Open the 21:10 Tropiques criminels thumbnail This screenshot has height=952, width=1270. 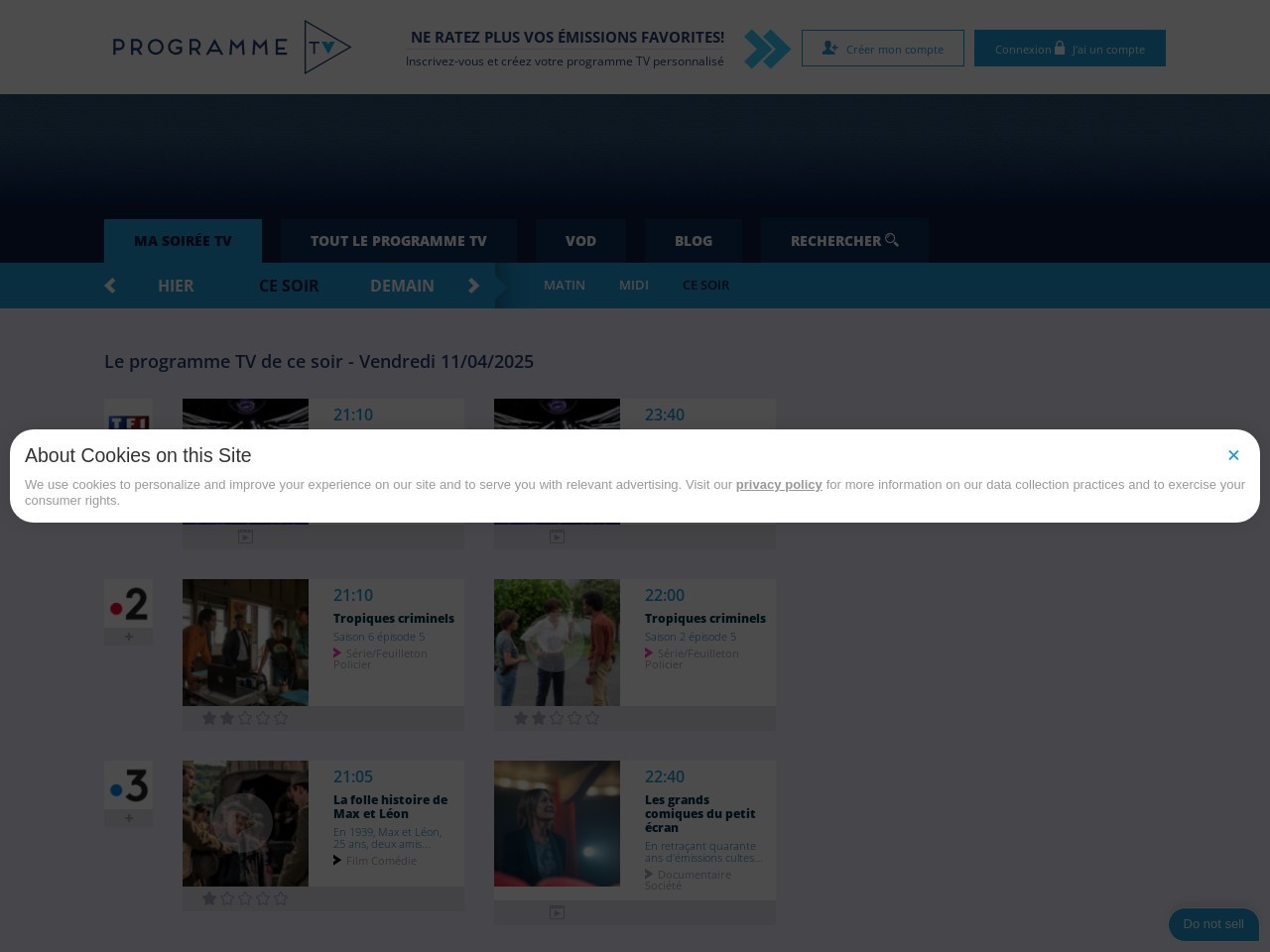pyautogui.click(x=245, y=643)
